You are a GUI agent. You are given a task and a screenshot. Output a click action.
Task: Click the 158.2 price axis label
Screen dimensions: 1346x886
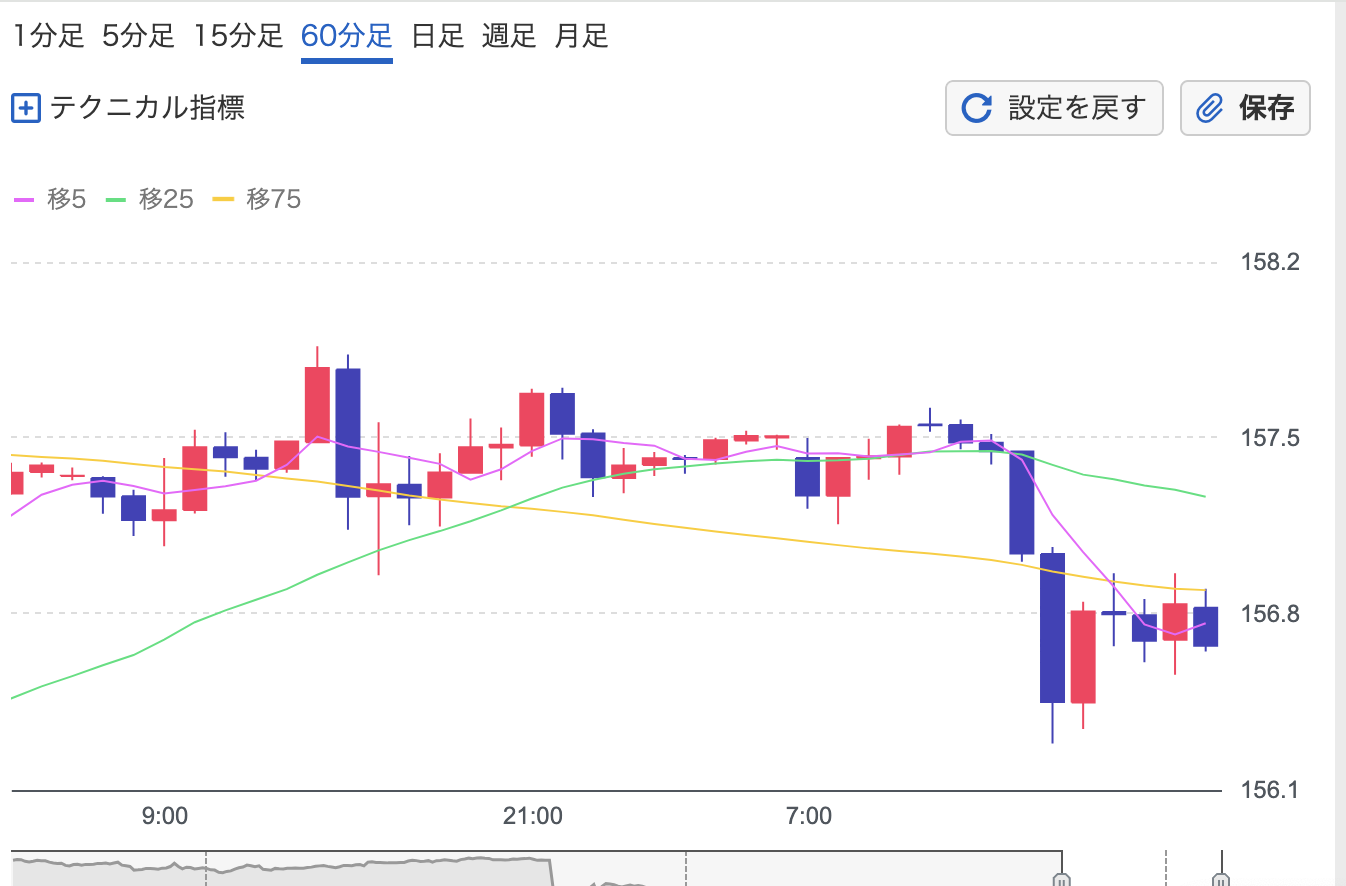(x=1269, y=263)
